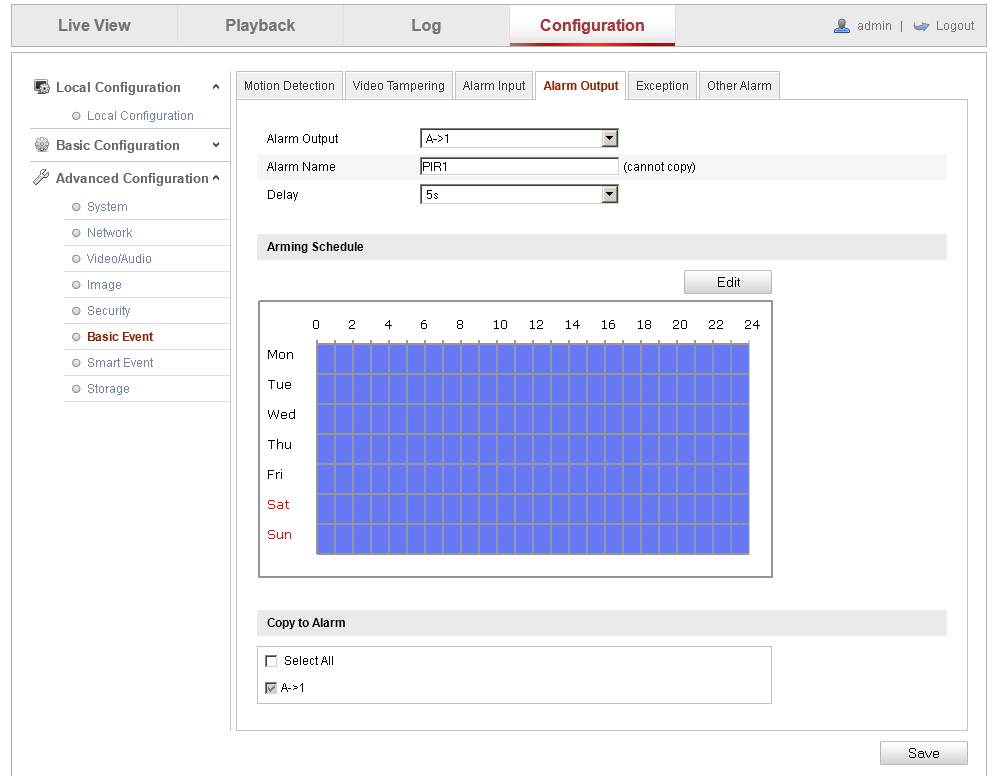The height and width of the screenshot is (776, 998).
Task: Toggle the A->1 copy checkbox
Action: [271, 688]
